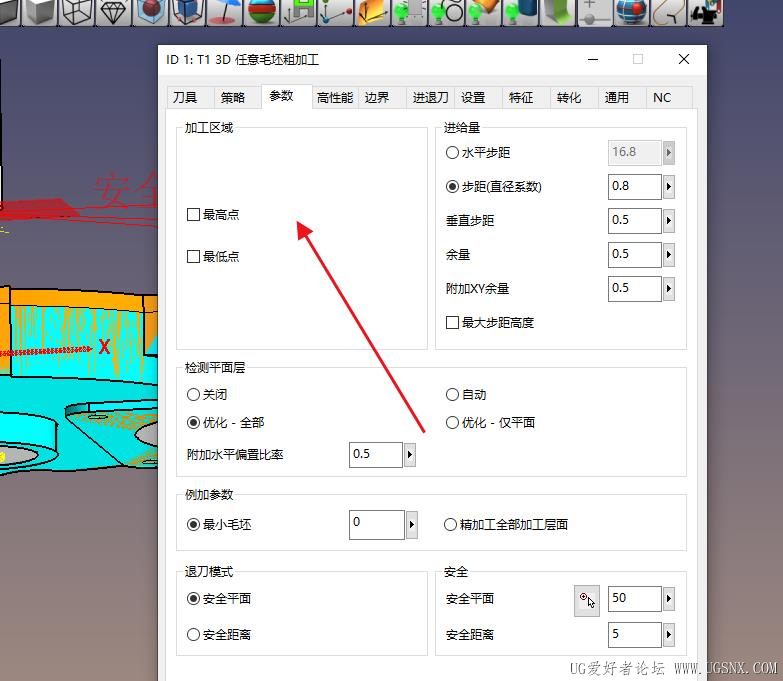This screenshot has width=783, height=681.
Task: Click the curved path line icon
Action: [x=668, y=11]
